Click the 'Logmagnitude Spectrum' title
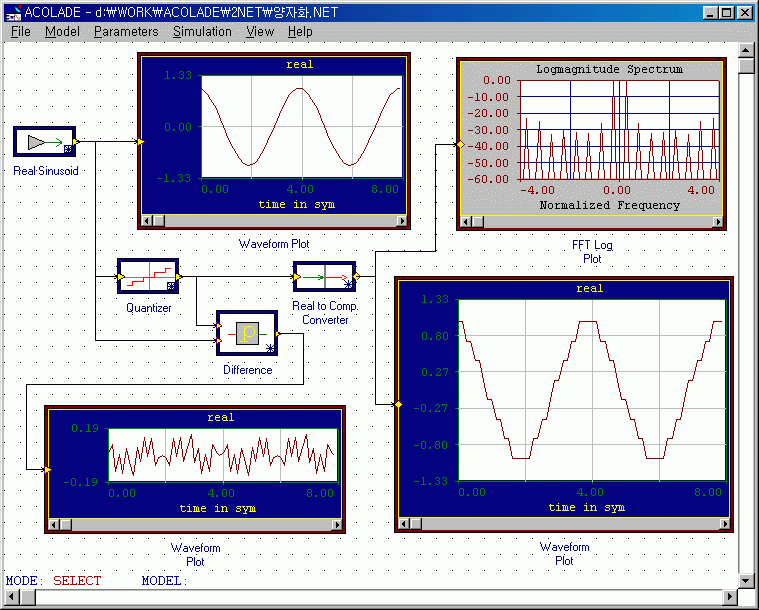This screenshot has height=610, width=759. click(x=609, y=69)
